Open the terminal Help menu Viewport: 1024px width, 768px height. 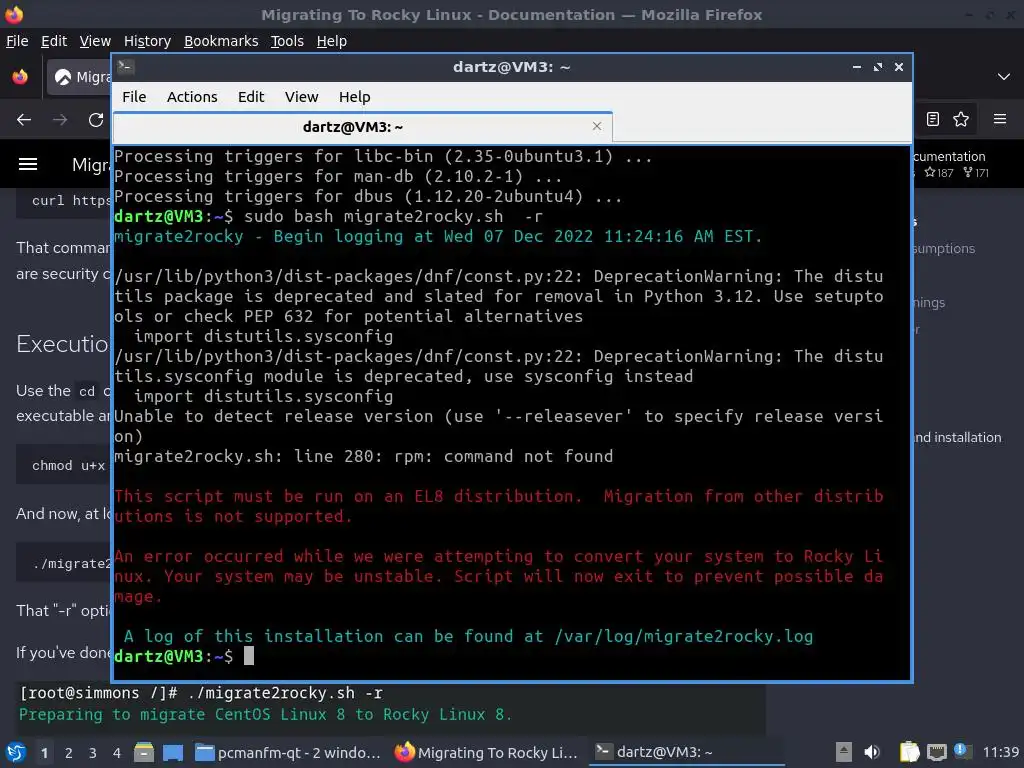click(355, 97)
